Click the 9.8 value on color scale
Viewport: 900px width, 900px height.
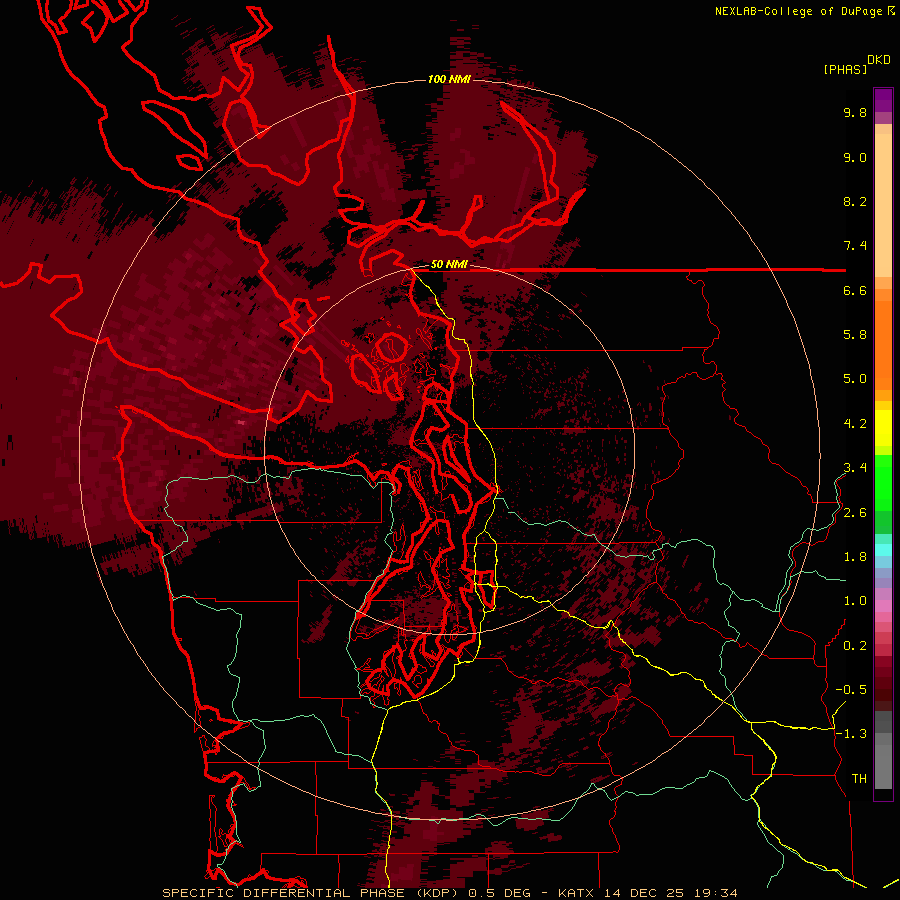(x=855, y=112)
